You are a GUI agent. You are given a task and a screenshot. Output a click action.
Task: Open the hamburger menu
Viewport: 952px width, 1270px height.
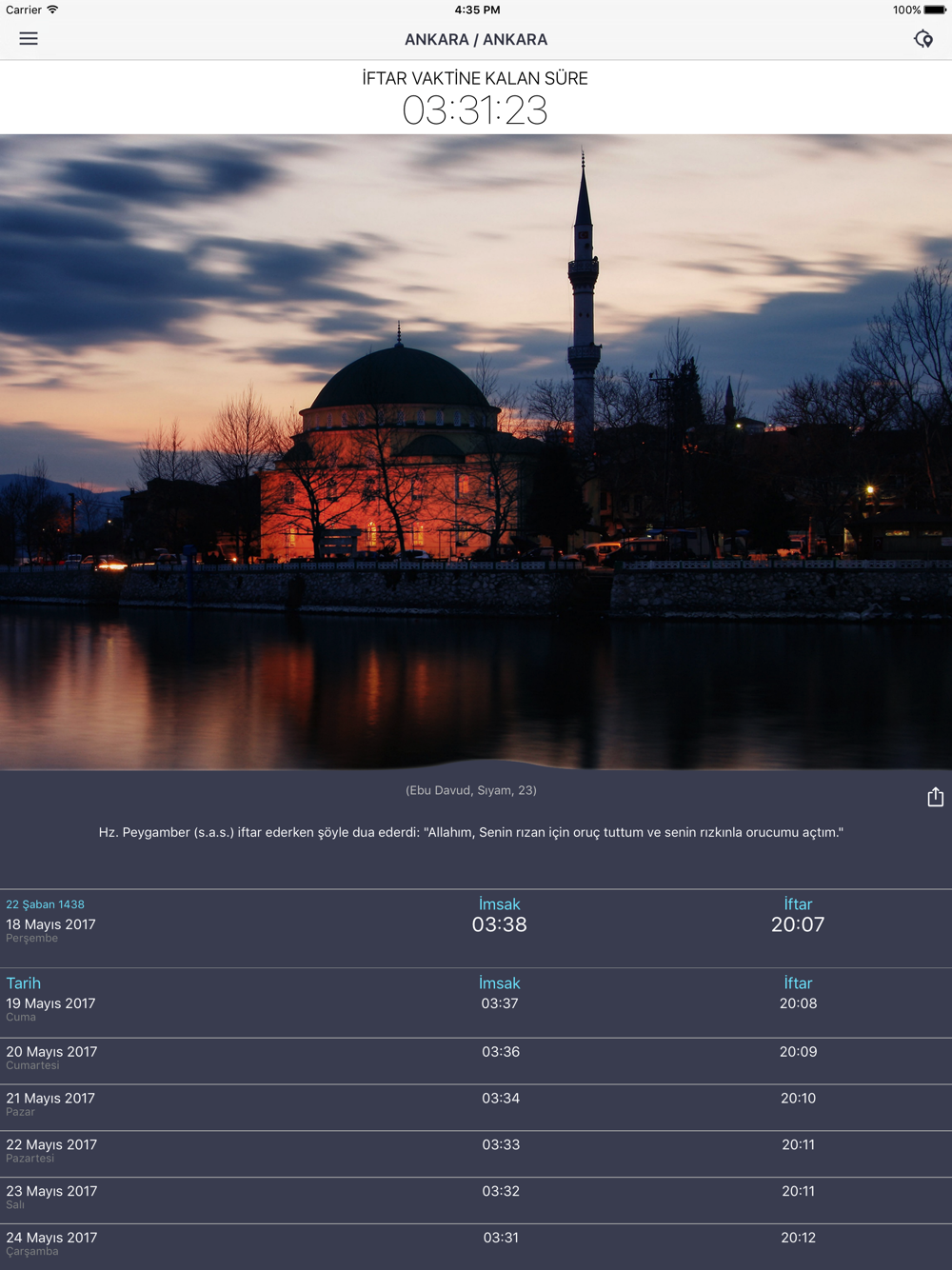[29, 39]
